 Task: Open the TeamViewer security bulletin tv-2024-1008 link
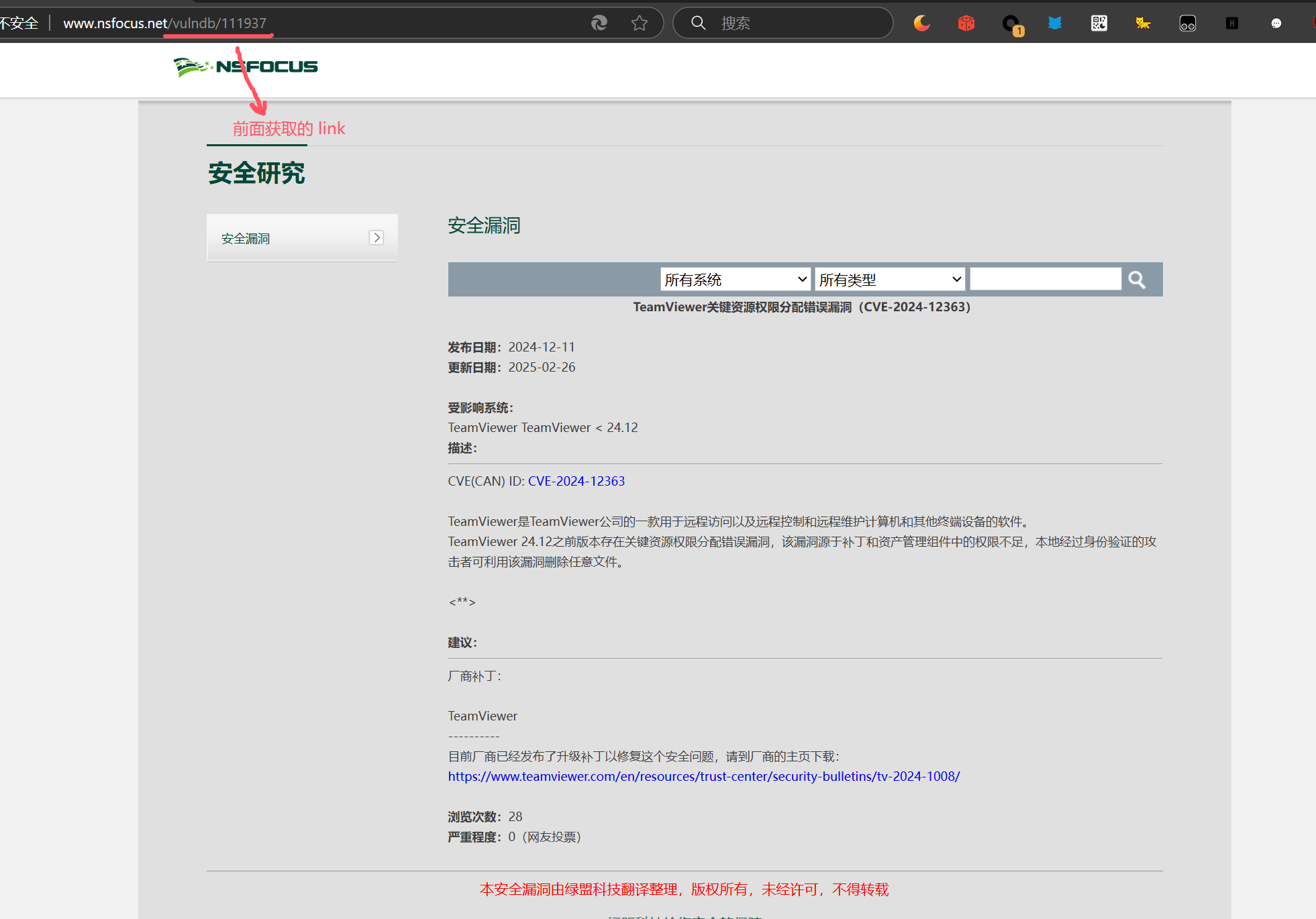pos(704,776)
